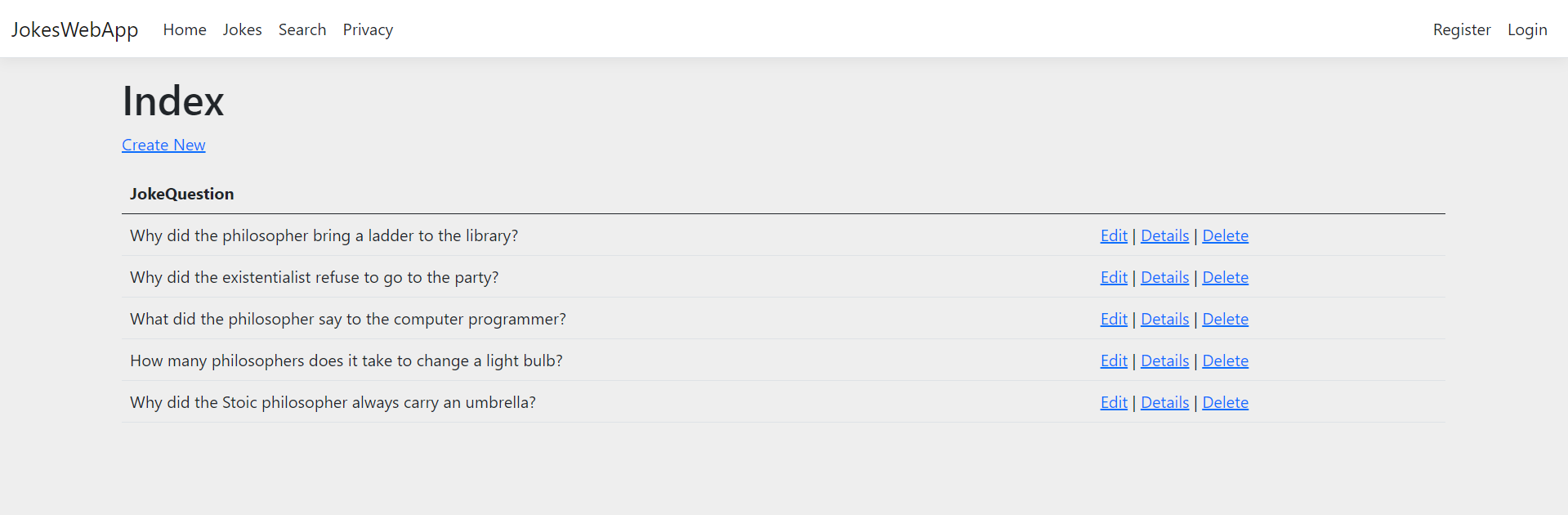Edit the computer programmer joke
The width and height of the screenshot is (1568, 515).
pos(1113,319)
